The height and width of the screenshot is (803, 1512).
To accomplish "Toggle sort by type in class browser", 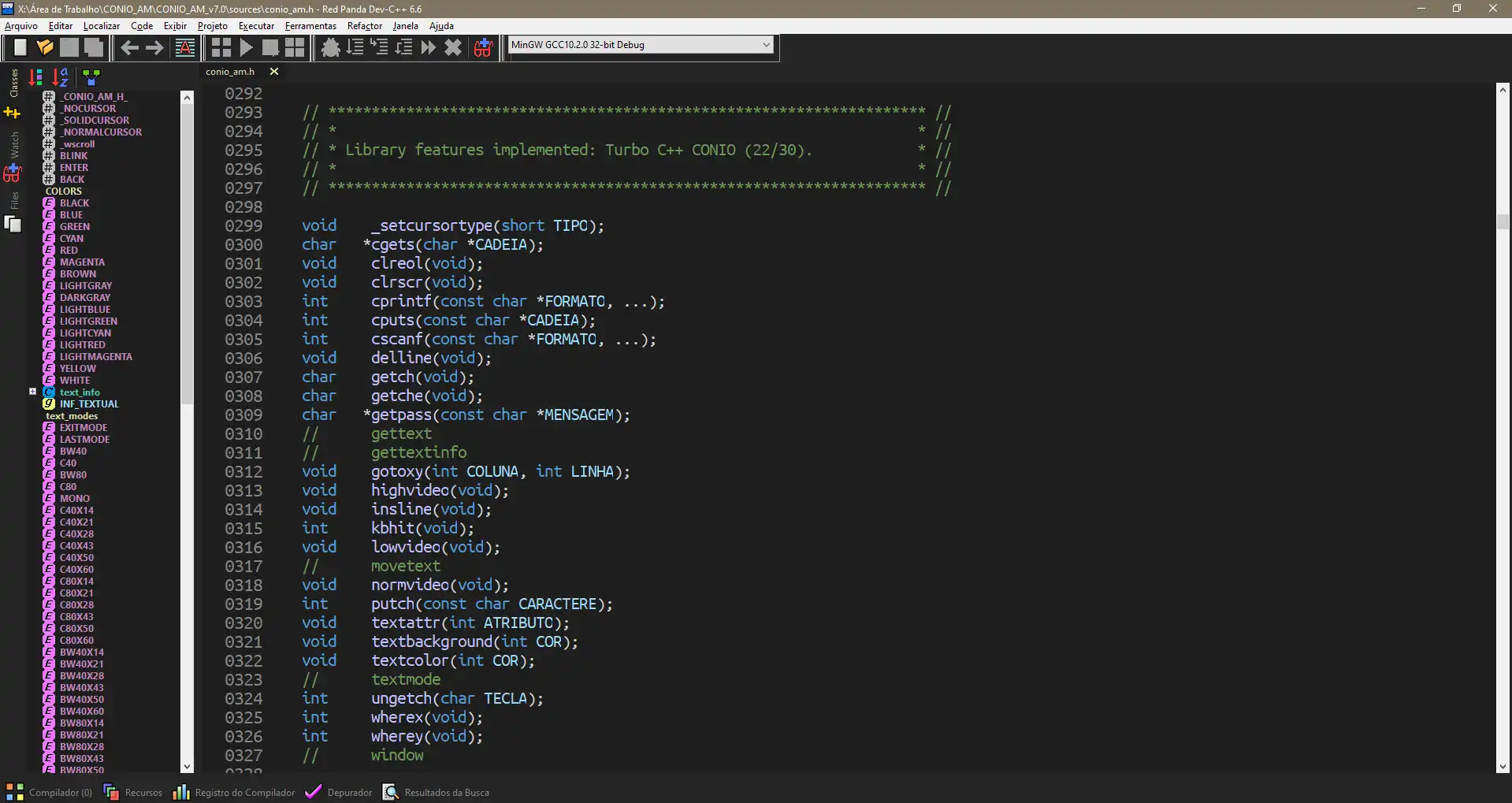I will (35, 76).
